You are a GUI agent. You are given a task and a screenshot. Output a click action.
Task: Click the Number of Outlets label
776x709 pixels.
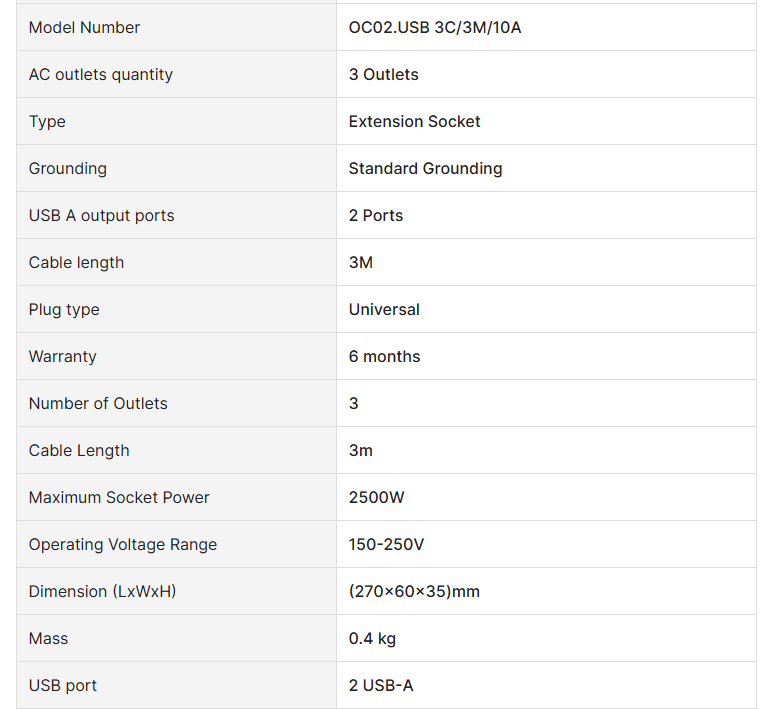98,403
